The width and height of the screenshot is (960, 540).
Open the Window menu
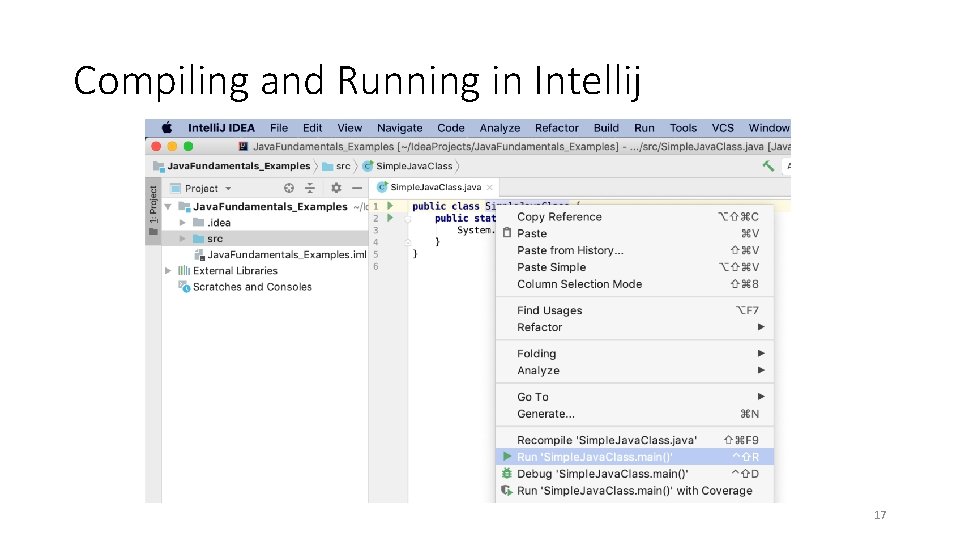[769, 128]
